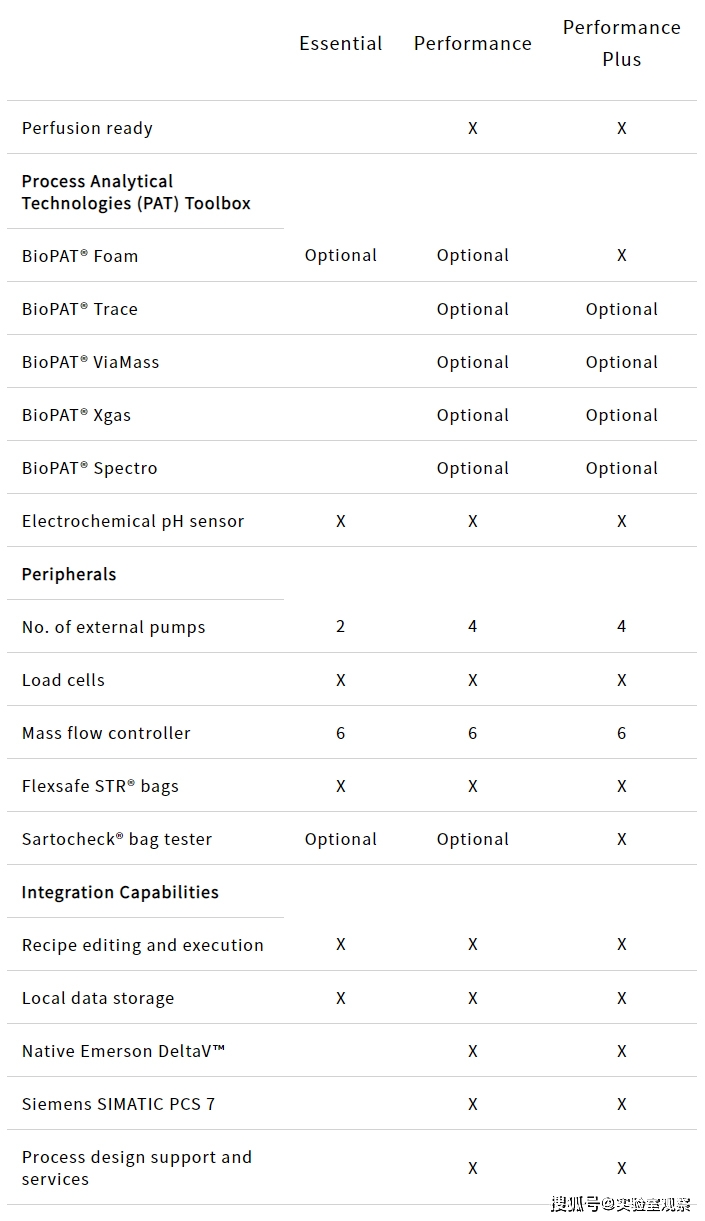The image size is (705, 1221).
Task: Select the BioPAT Trace row label
Action: point(80,309)
